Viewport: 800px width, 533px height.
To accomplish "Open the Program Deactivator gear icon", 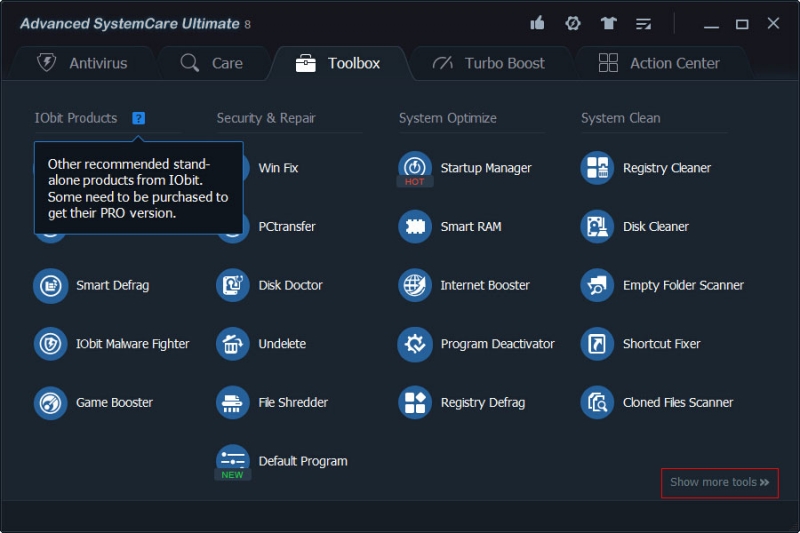I will (415, 344).
